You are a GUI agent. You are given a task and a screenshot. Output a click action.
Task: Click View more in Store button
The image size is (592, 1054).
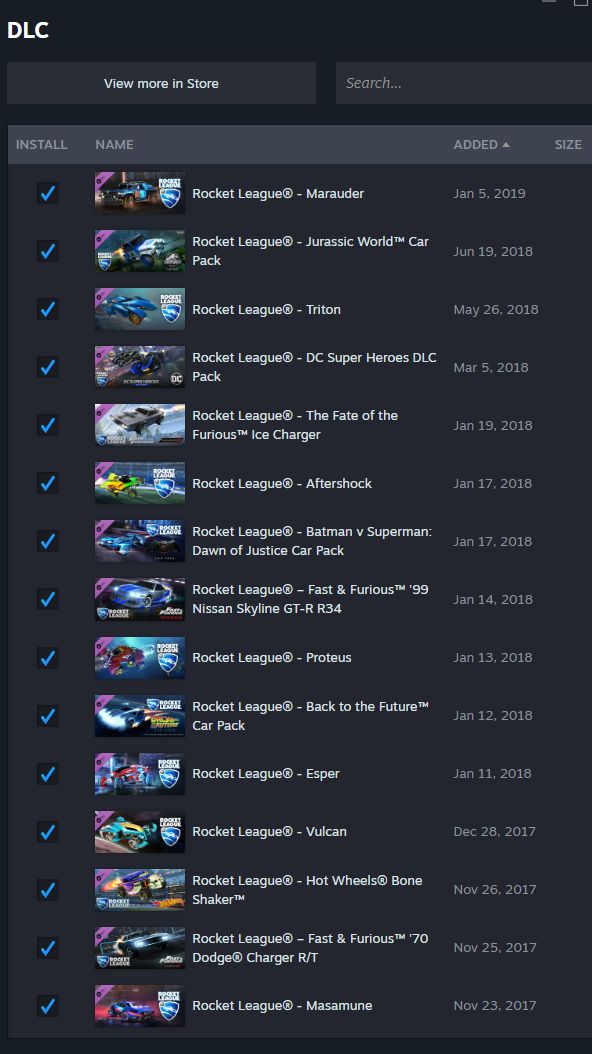[x=161, y=83]
